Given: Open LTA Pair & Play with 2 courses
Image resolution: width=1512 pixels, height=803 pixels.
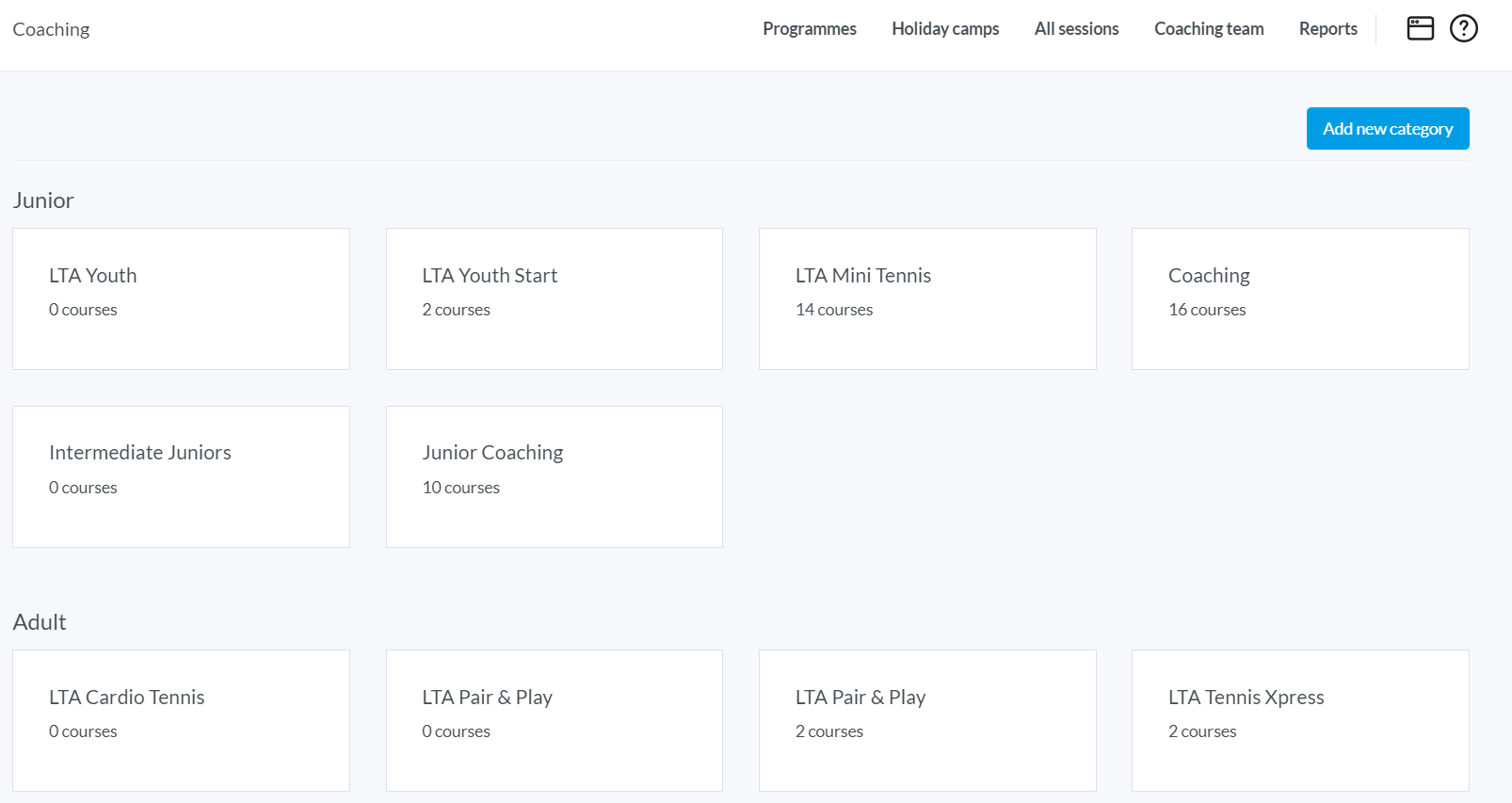Looking at the screenshot, I should pyautogui.click(x=926, y=720).
